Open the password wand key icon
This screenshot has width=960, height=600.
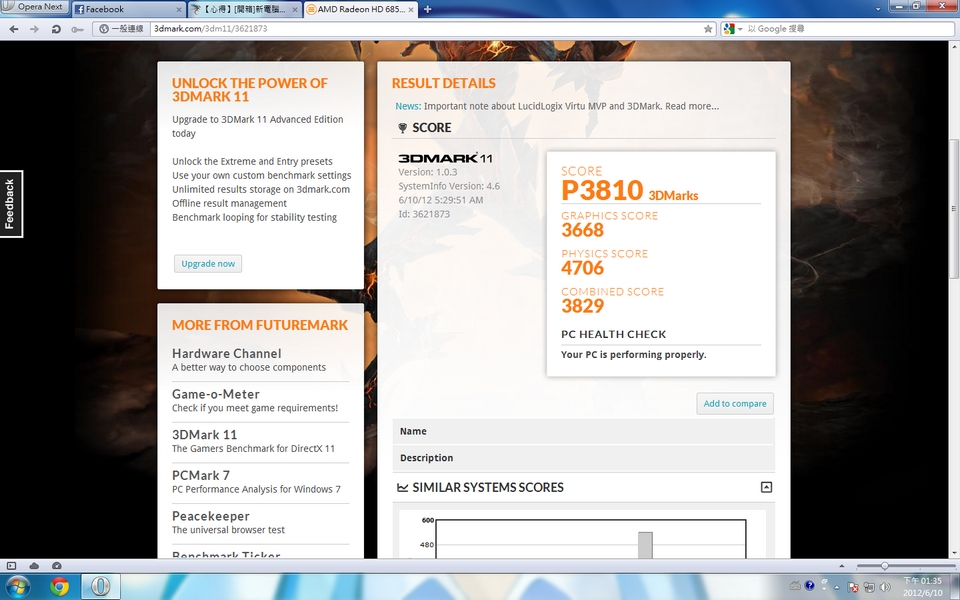click(x=77, y=29)
